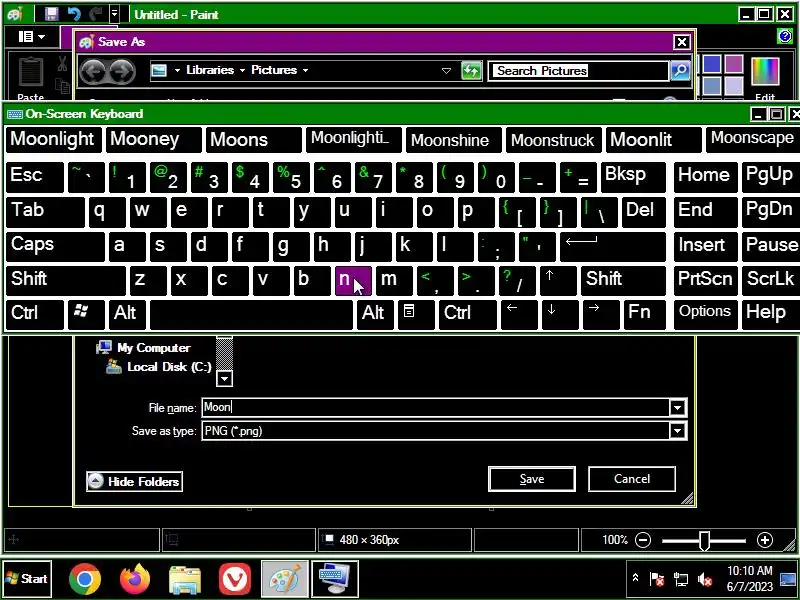The height and width of the screenshot is (600, 800).
Task: Click the Paint zoom out minus button
Action: pyautogui.click(x=643, y=540)
